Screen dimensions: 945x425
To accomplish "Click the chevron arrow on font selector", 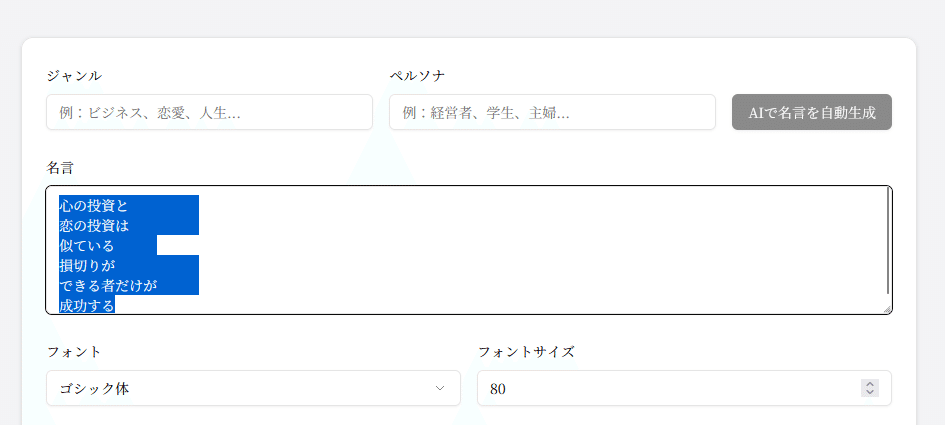I will pyautogui.click(x=440, y=388).
